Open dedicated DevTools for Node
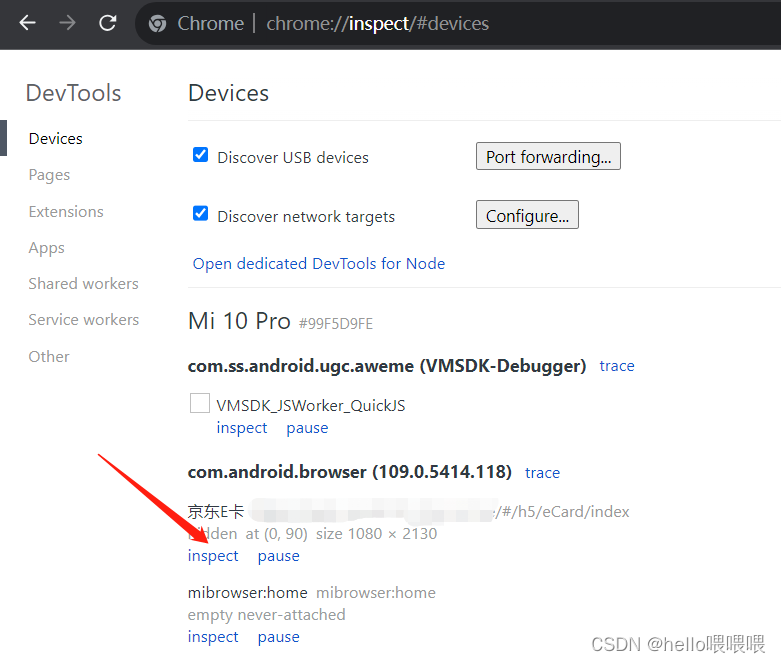The height and width of the screenshot is (663, 781). point(319,264)
